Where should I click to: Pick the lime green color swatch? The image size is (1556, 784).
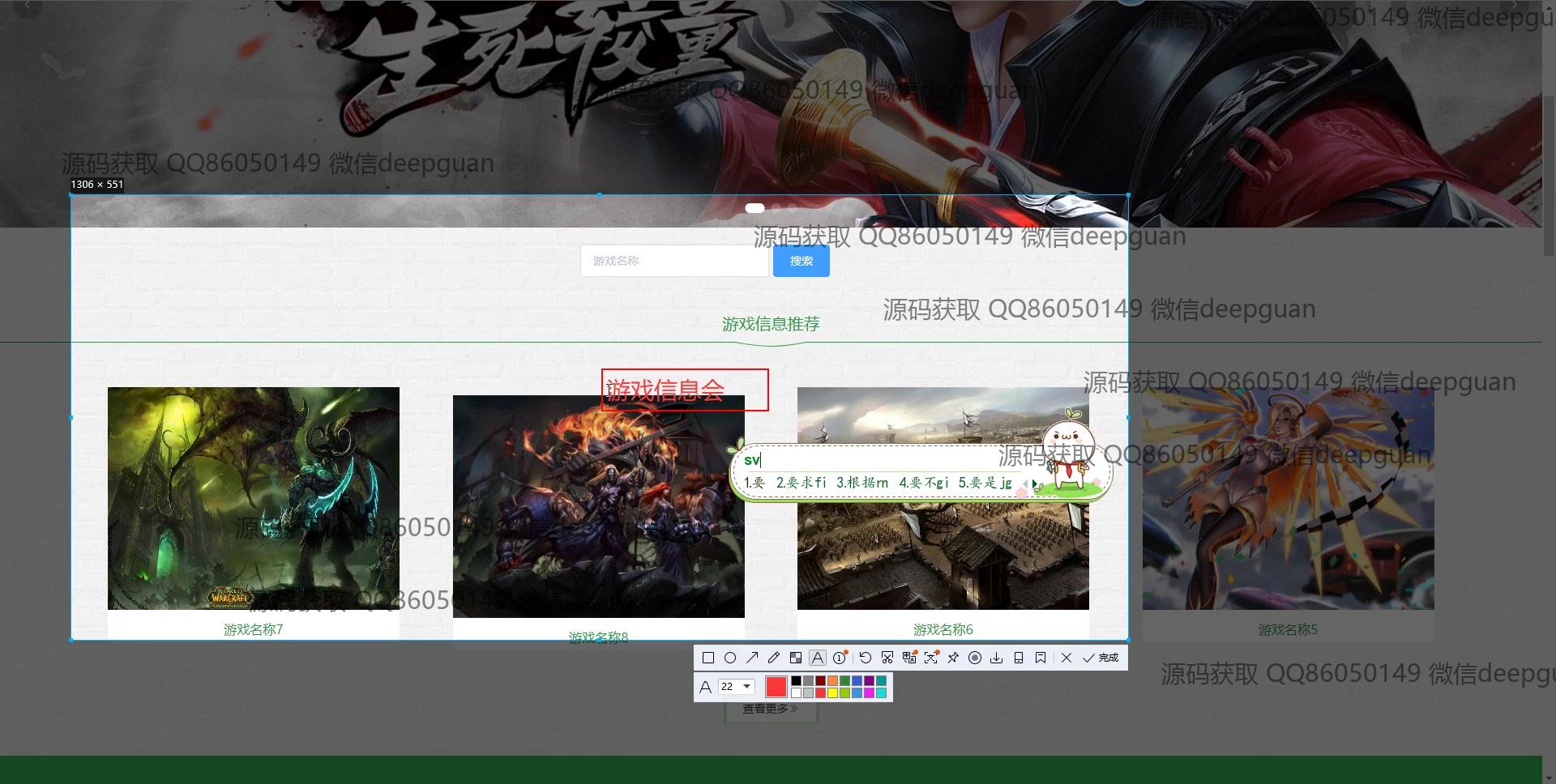pyautogui.click(x=844, y=693)
